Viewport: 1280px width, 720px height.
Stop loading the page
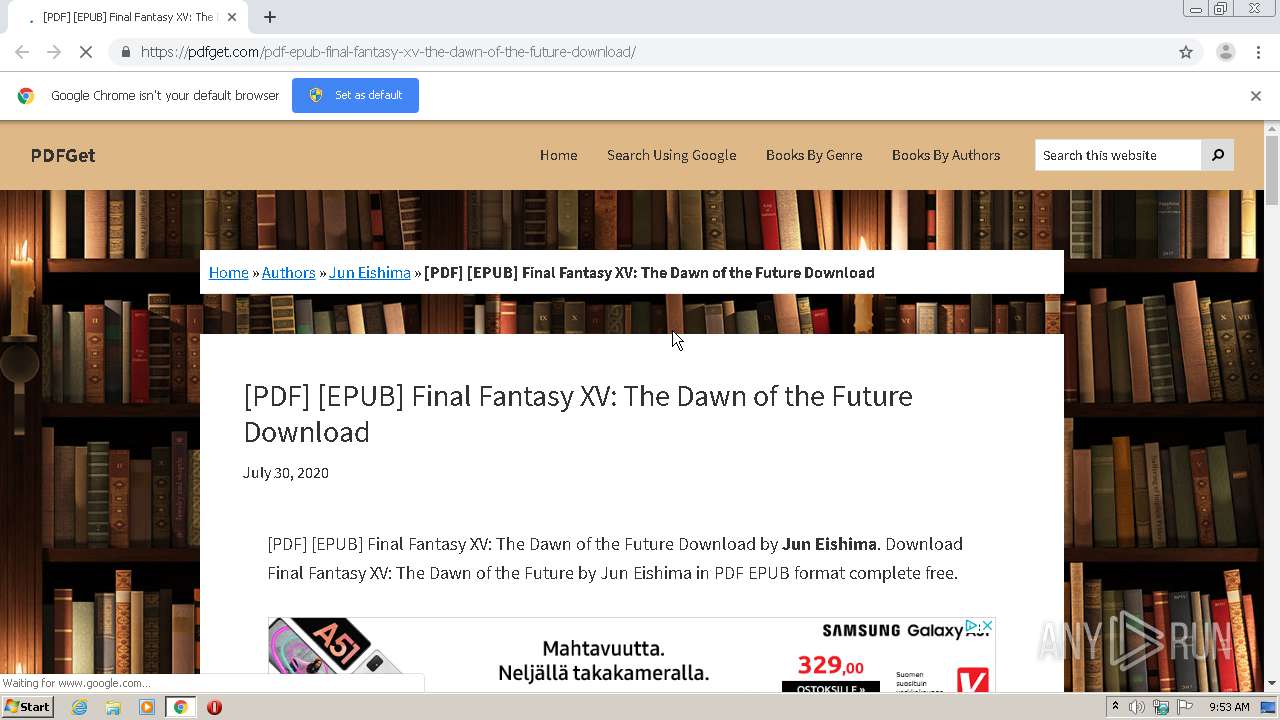click(86, 52)
